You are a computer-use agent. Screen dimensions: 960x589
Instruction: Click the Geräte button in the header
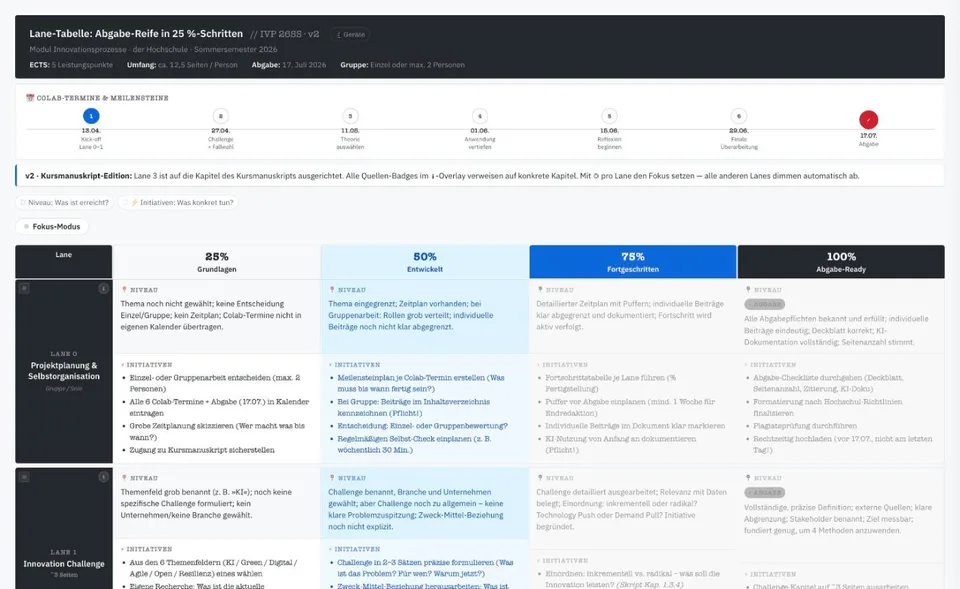(x=350, y=34)
